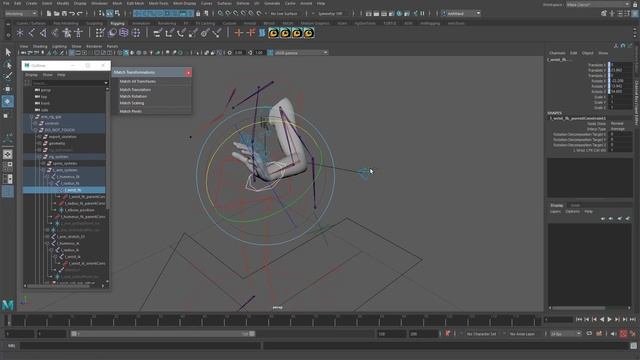This screenshot has width=640, height=360.
Task: Click the last yellow eye shelf icon
Action: coord(309,33)
